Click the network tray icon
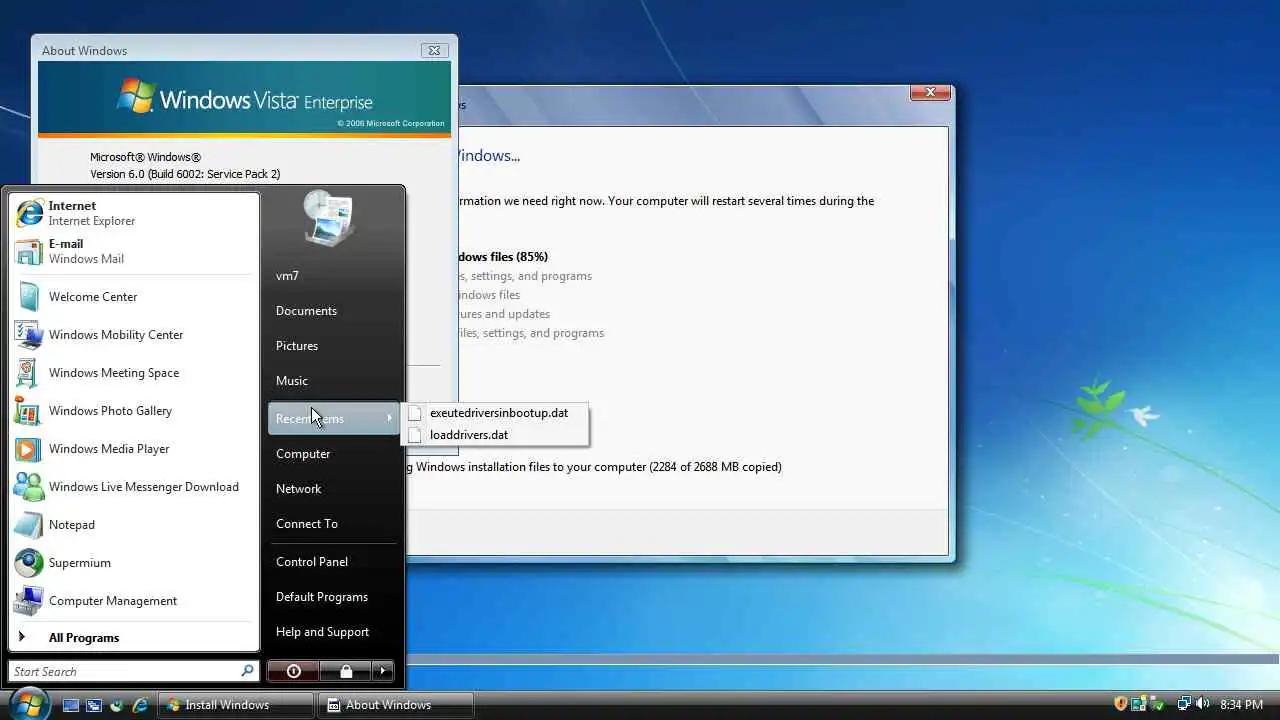Screen dimensions: 1280x720 tap(1183, 704)
